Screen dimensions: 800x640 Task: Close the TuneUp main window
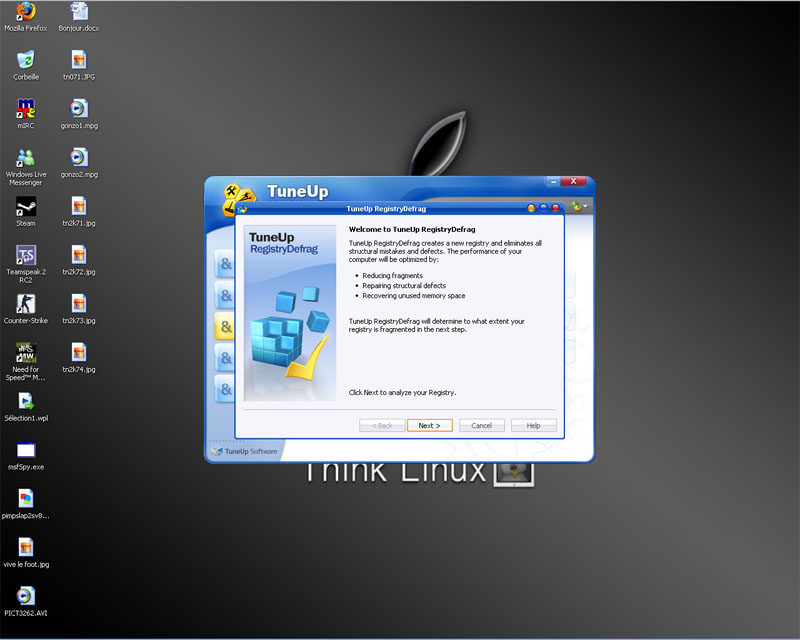[573, 182]
